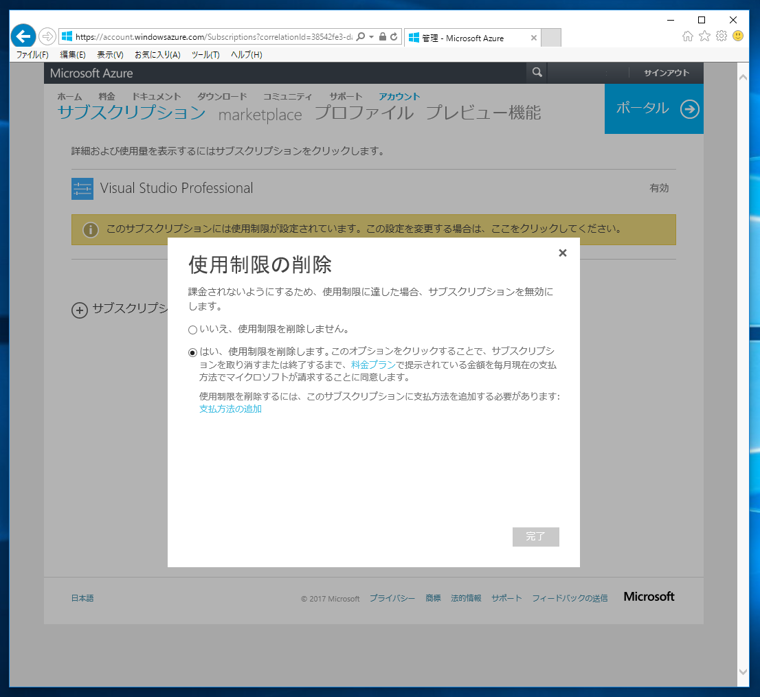Maximize the browser window

pos(701,20)
